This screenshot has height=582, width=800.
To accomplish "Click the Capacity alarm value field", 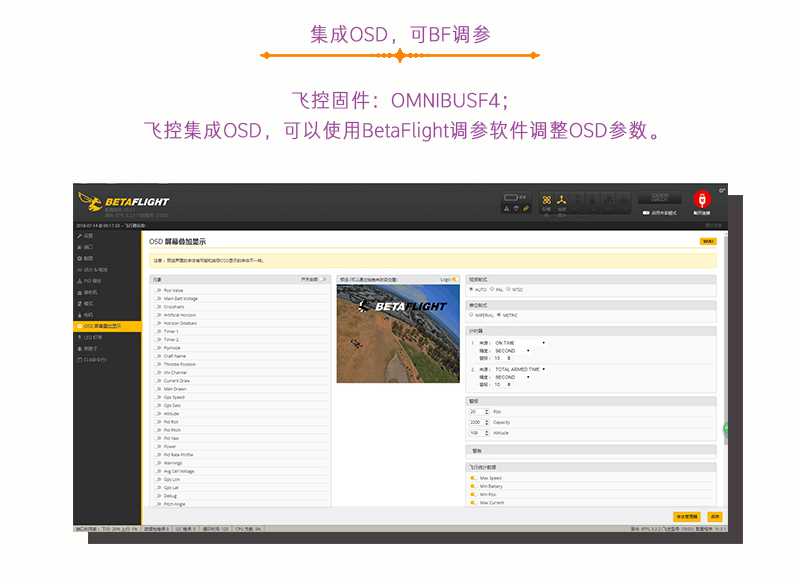I will point(478,422).
